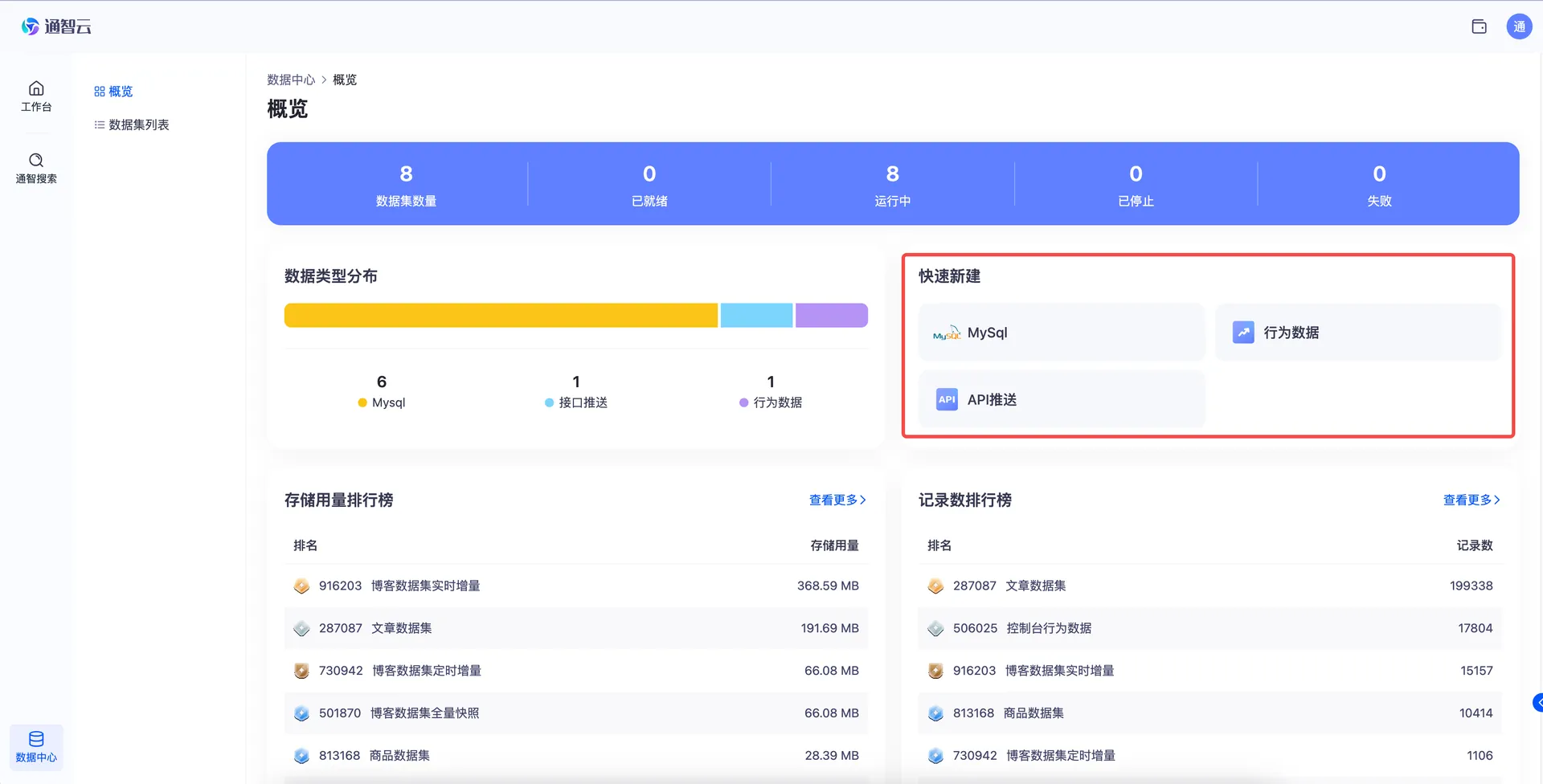
Task: Select the 数据中心 database icon
Action: click(x=36, y=738)
